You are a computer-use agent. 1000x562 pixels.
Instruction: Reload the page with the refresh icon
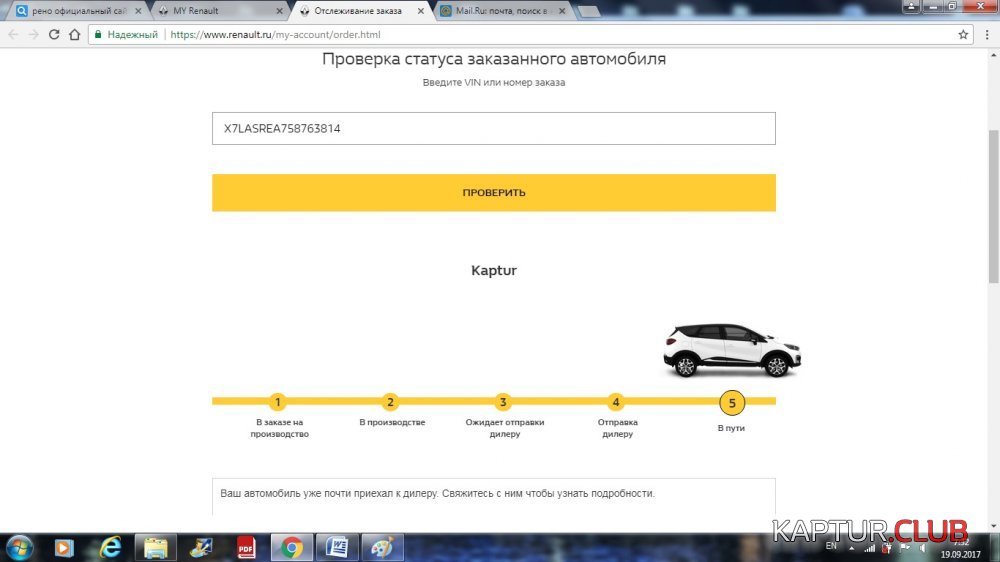click(53, 34)
